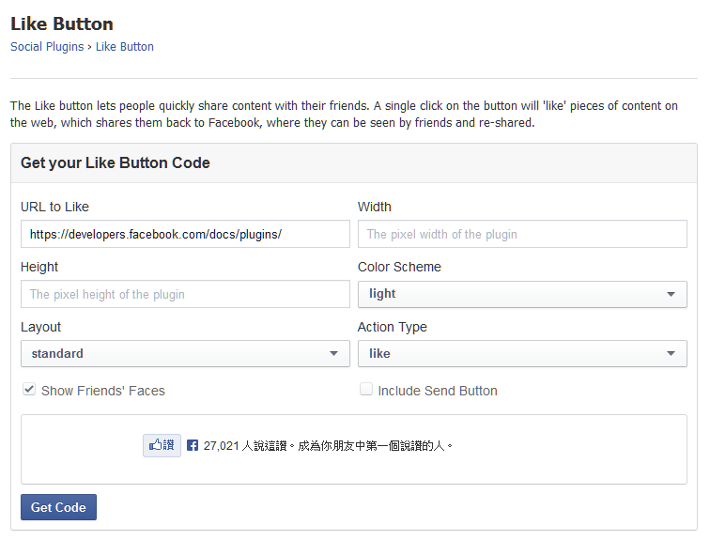
Task: Click the "Color Scheme" field label
Action: 399,267
